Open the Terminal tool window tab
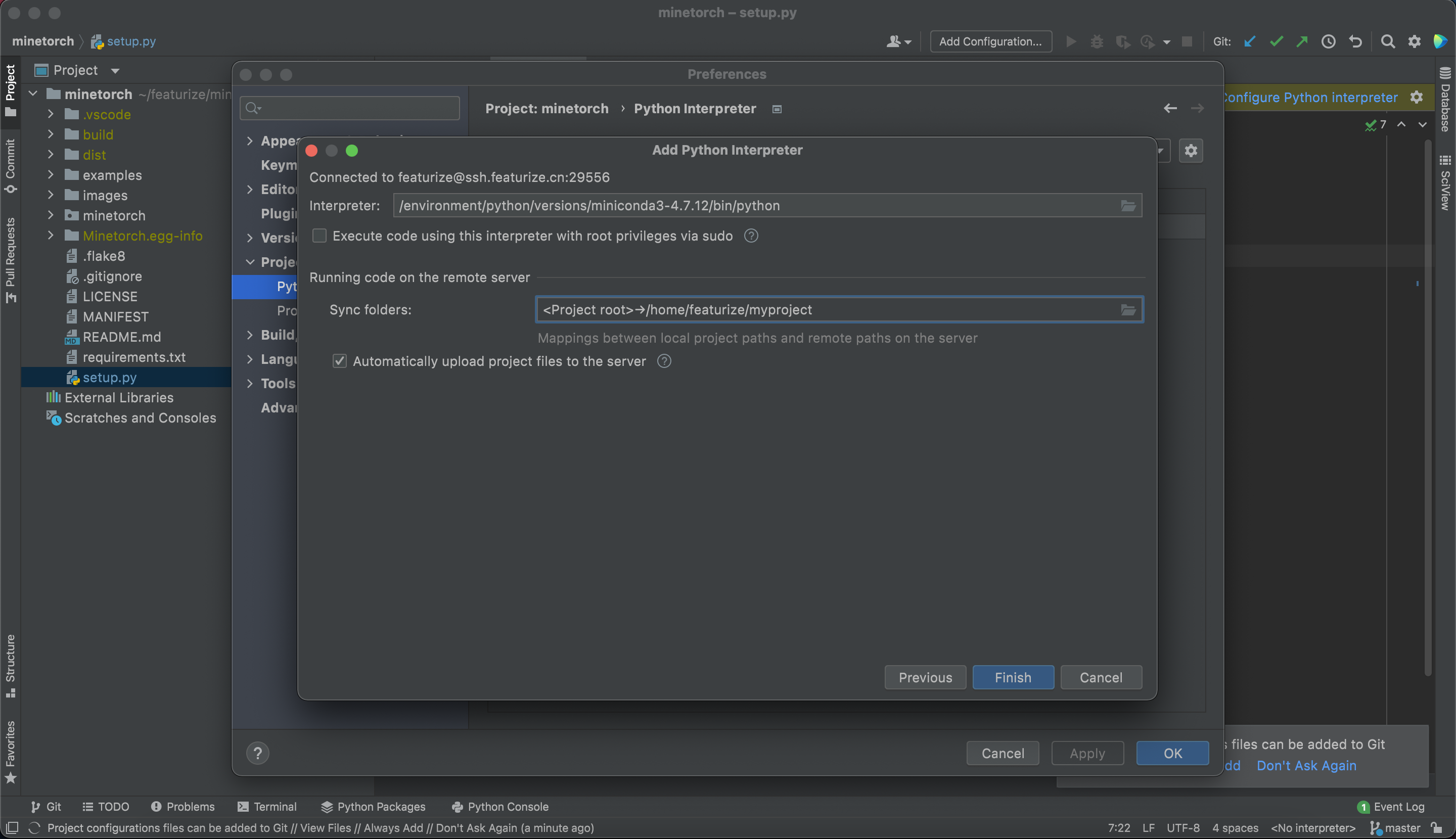This screenshot has width=1456, height=839. point(267,806)
